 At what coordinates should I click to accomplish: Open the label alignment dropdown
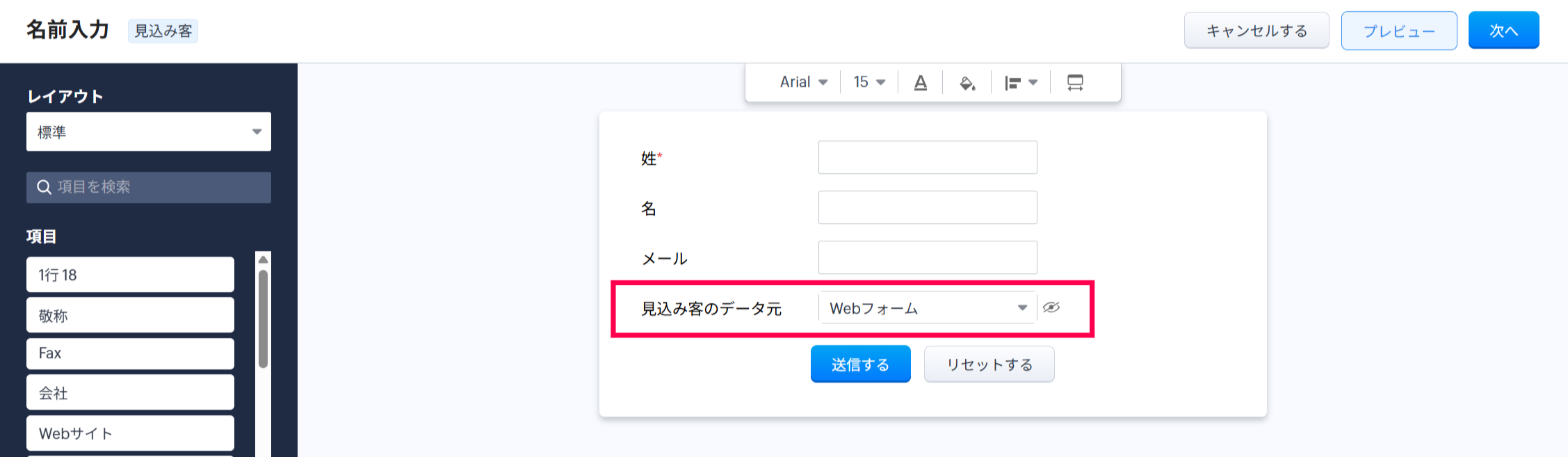click(1020, 83)
